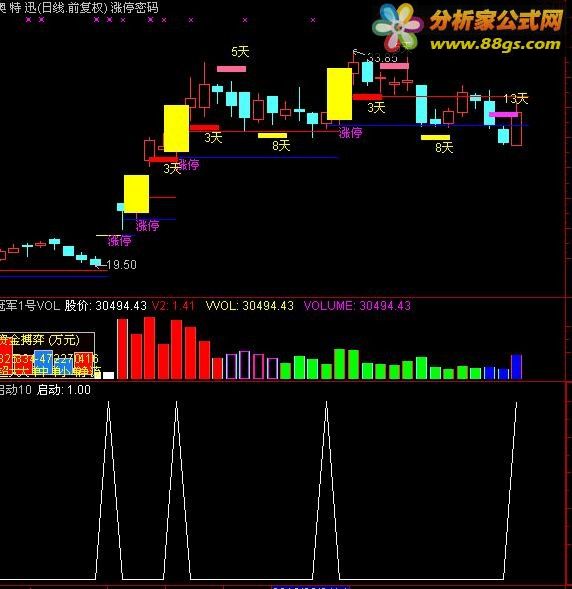The height and width of the screenshot is (589, 572).
Task: Click the 分析家公式网 flower logo
Action: pyautogui.click(x=397, y=27)
